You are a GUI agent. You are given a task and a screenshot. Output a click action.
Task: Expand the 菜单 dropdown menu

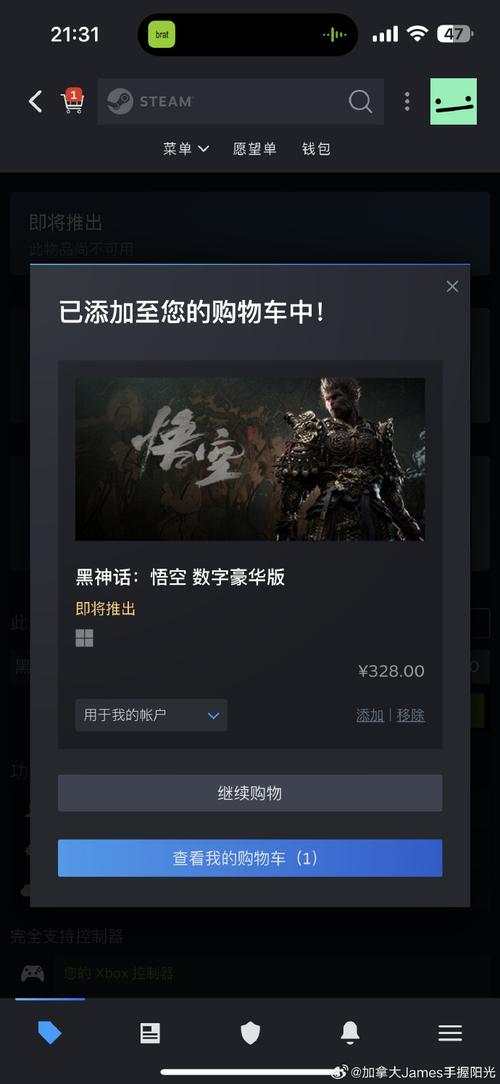[186, 149]
